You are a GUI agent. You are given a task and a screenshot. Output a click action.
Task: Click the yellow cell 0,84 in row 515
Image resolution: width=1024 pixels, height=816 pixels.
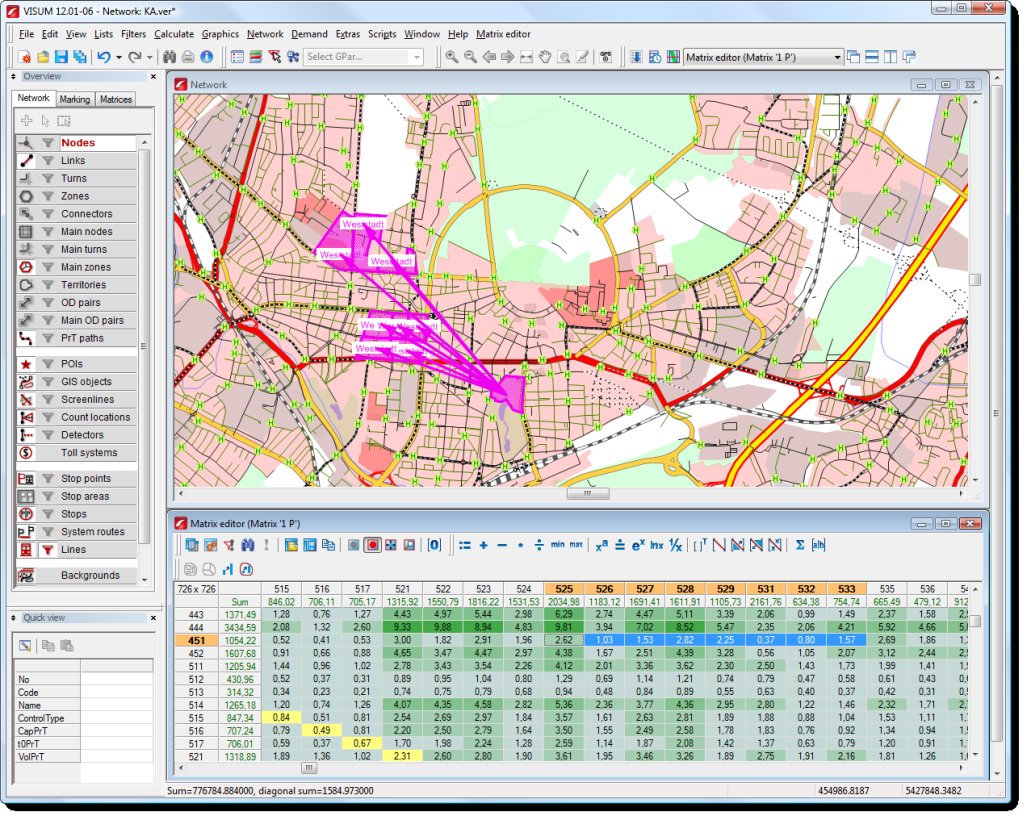281,718
